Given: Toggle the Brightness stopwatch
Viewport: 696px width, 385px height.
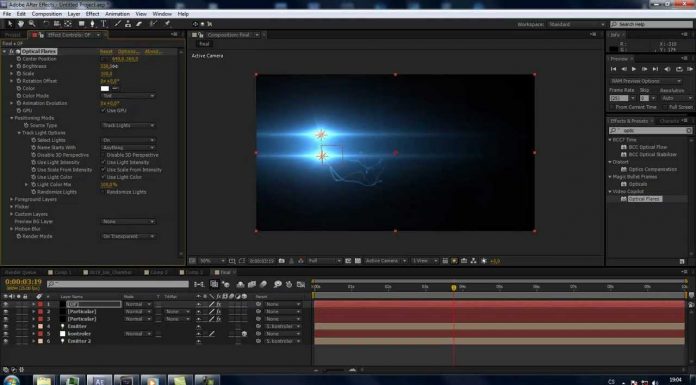Looking at the screenshot, I should tap(19, 66).
